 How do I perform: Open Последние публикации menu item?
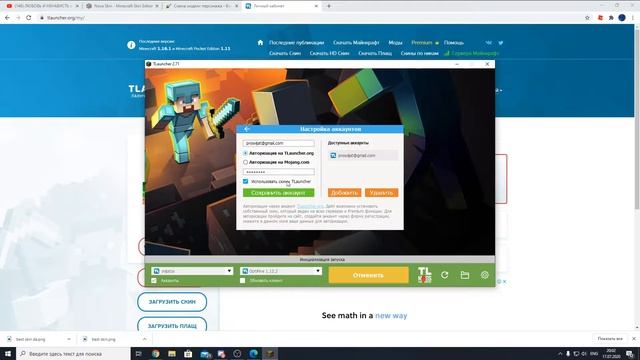point(296,42)
